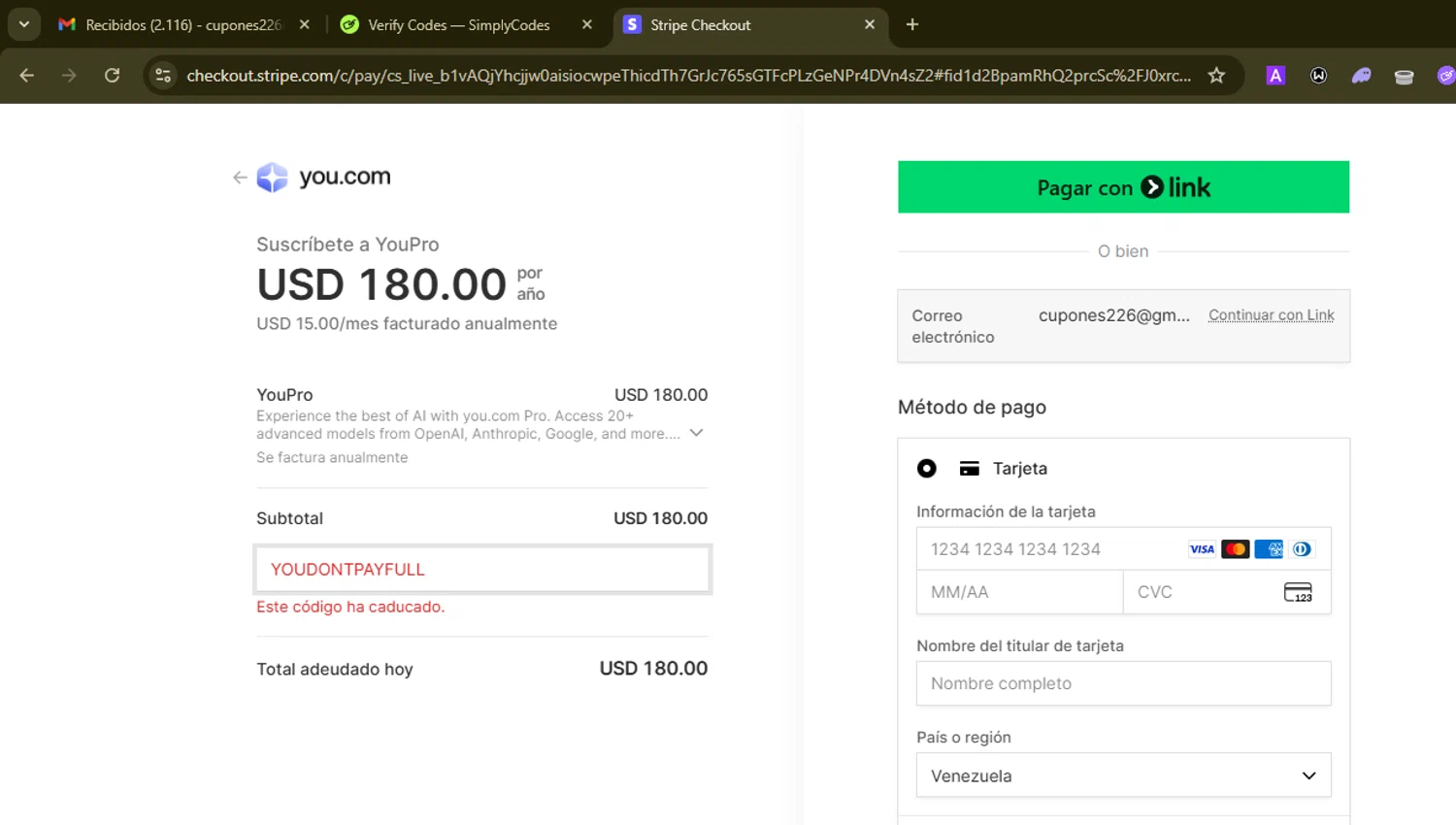The height and width of the screenshot is (825, 1456).
Task: Click the you.com logo icon
Action: pyautogui.click(x=272, y=178)
